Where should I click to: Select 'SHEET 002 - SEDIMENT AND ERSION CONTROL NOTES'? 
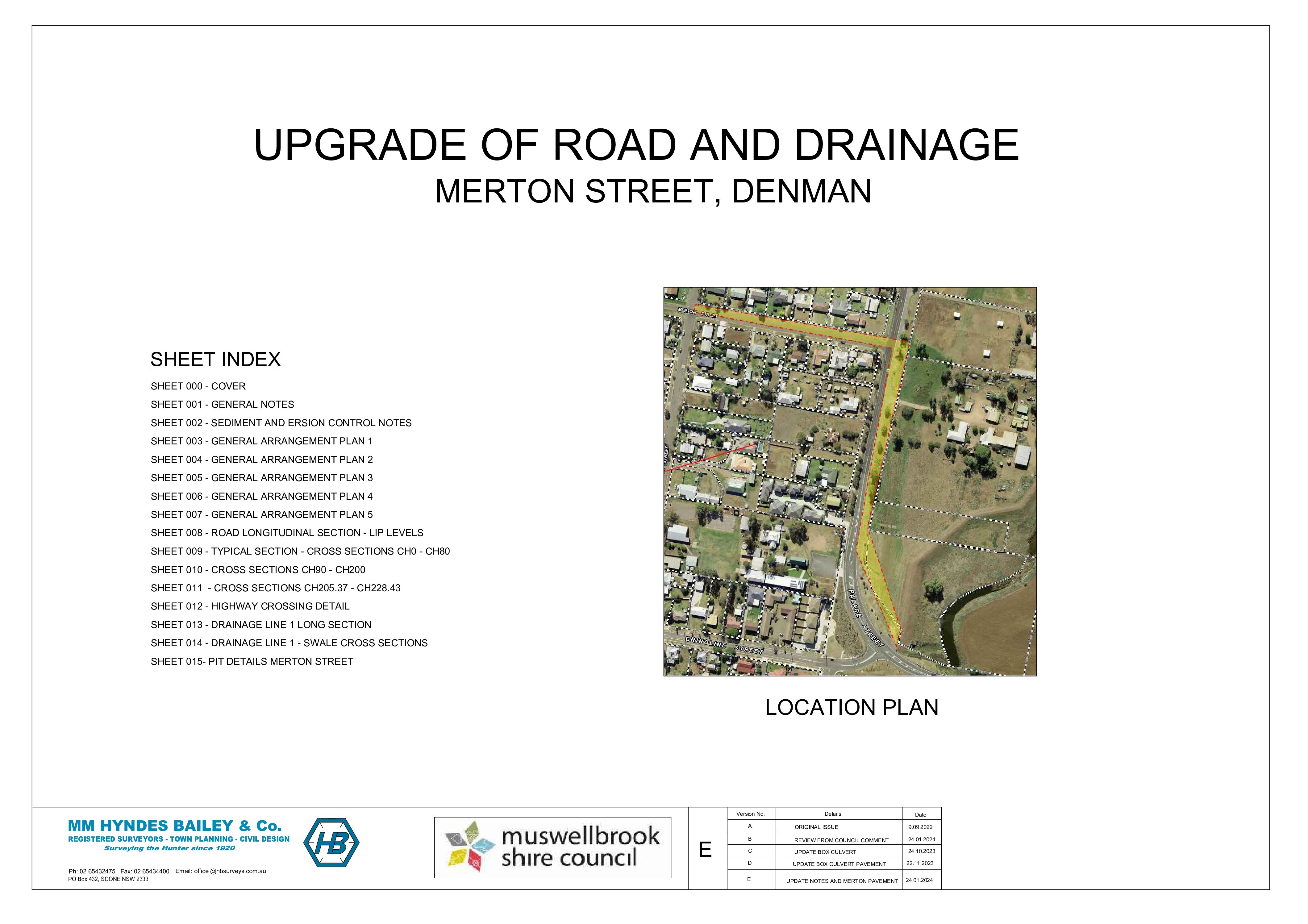tap(281, 423)
